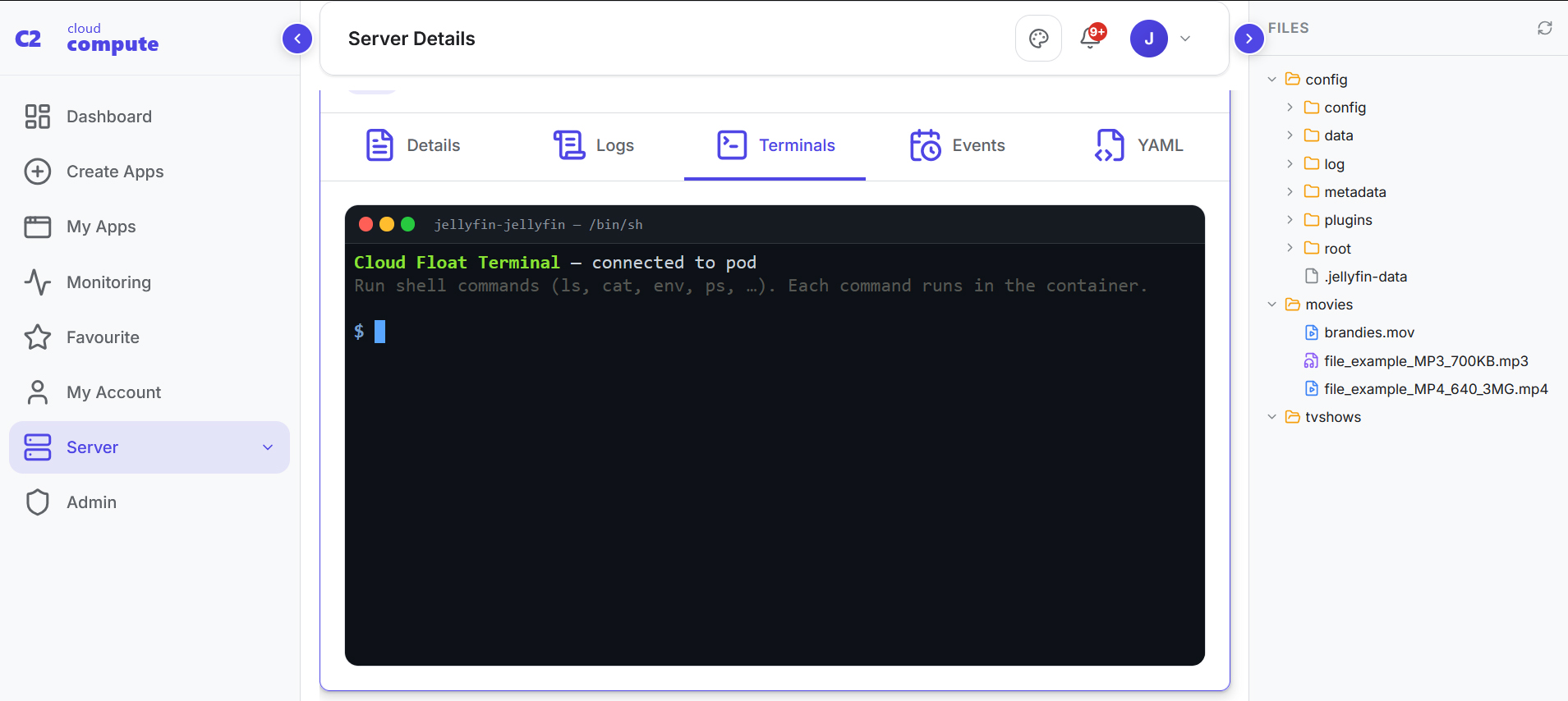
Task: Collapse the tvshows folder
Action: pyautogui.click(x=1272, y=417)
